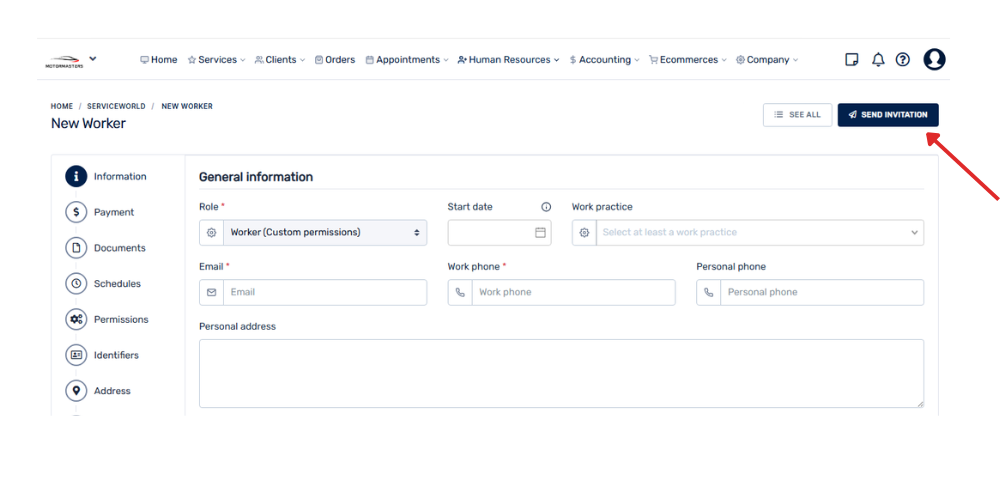1000x500 pixels.
Task: Open the Human Resources menu
Action: (509, 60)
